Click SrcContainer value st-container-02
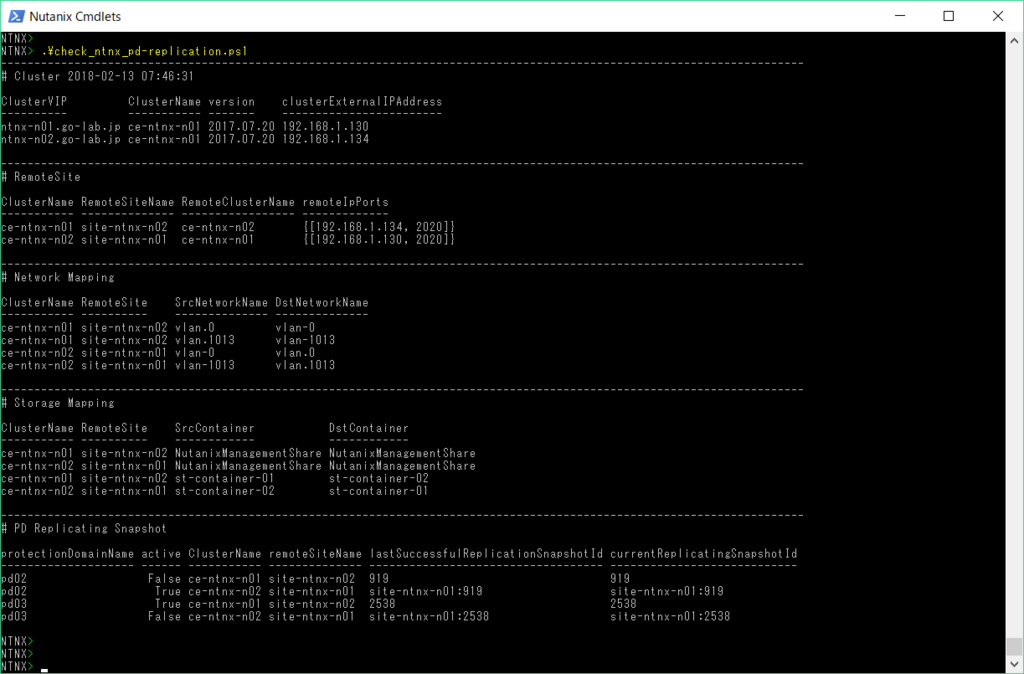 point(225,490)
